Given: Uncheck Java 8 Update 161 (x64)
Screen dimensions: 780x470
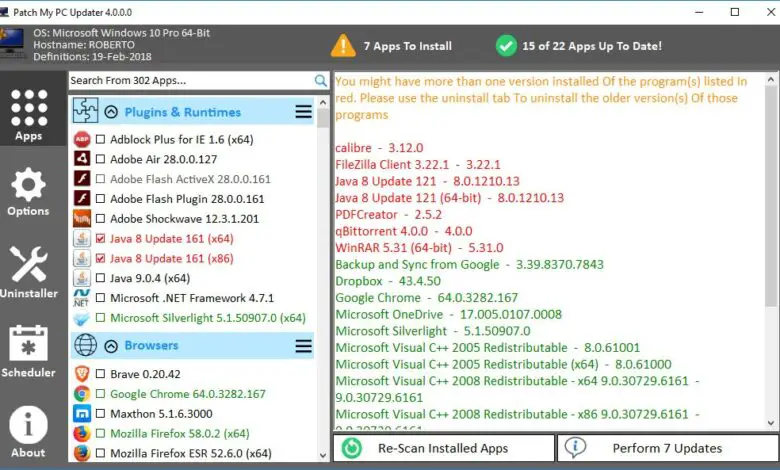Looking at the screenshot, I should pyautogui.click(x=100, y=239).
